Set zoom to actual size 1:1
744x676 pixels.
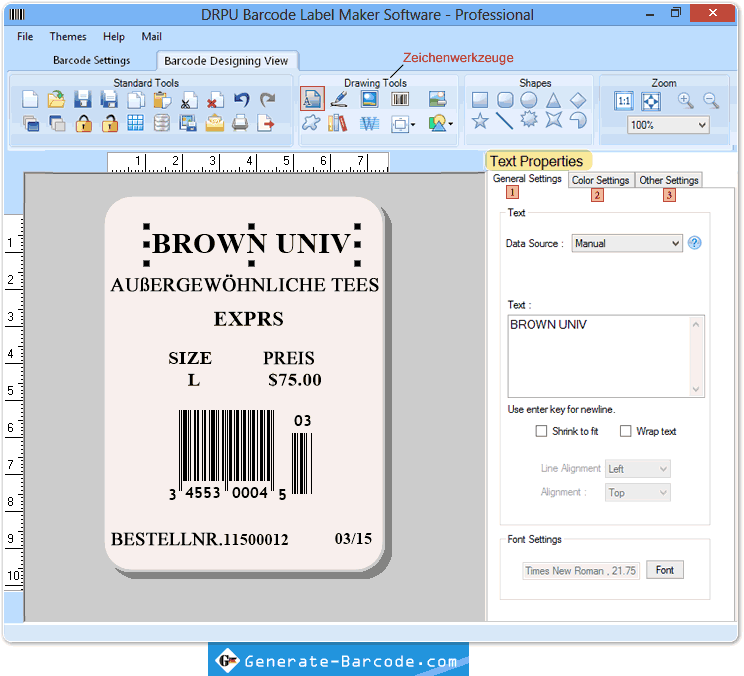pos(623,101)
